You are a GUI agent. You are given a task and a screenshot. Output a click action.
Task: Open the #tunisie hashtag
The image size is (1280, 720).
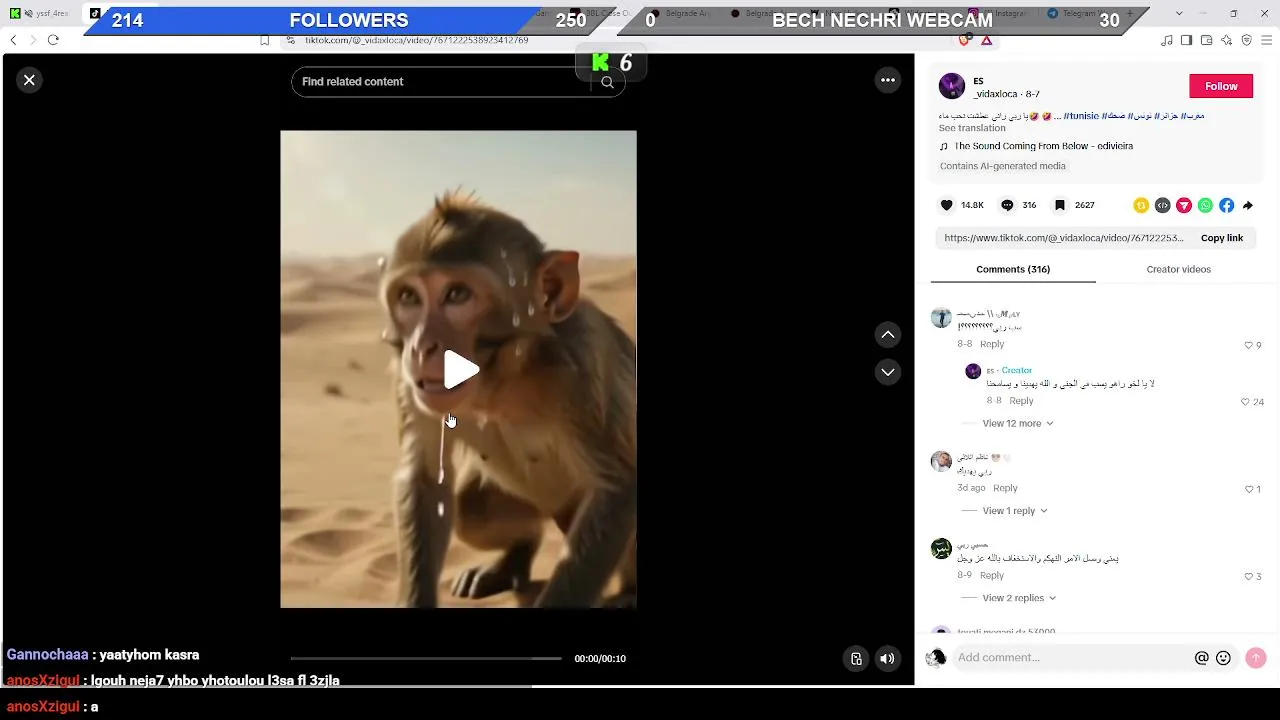coord(1080,116)
